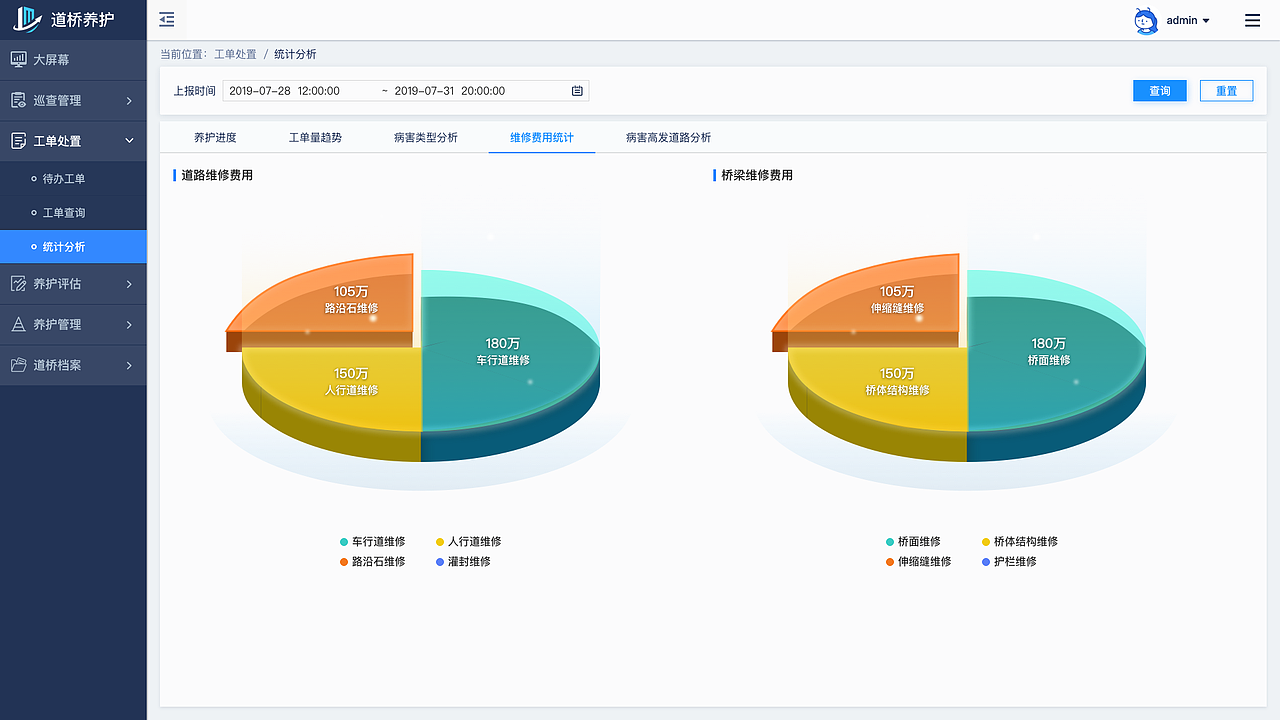Expand the 养护评估 menu chevron
The width and height of the screenshot is (1280, 720).
129,283
